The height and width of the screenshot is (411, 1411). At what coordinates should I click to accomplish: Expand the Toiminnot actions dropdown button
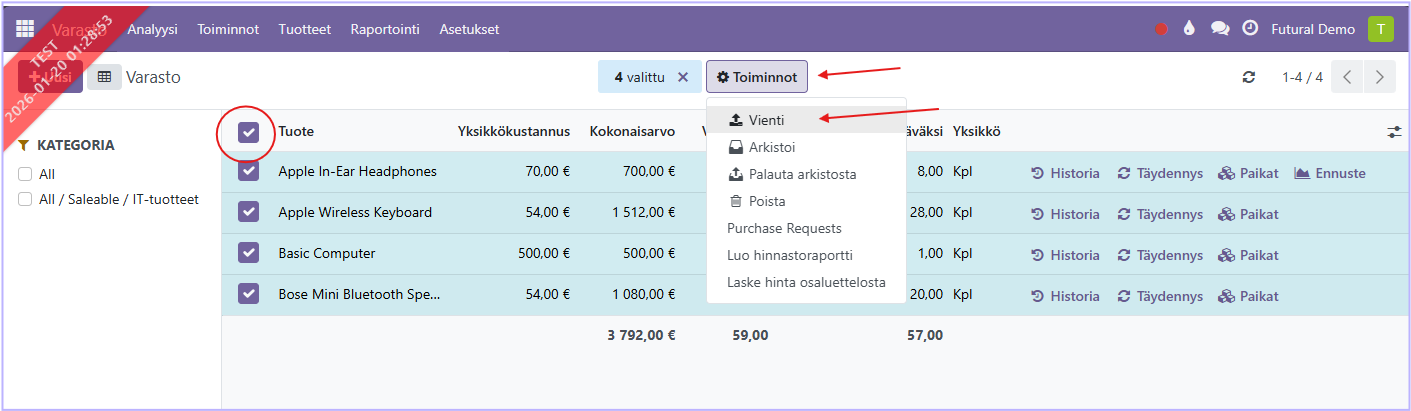click(x=757, y=77)
